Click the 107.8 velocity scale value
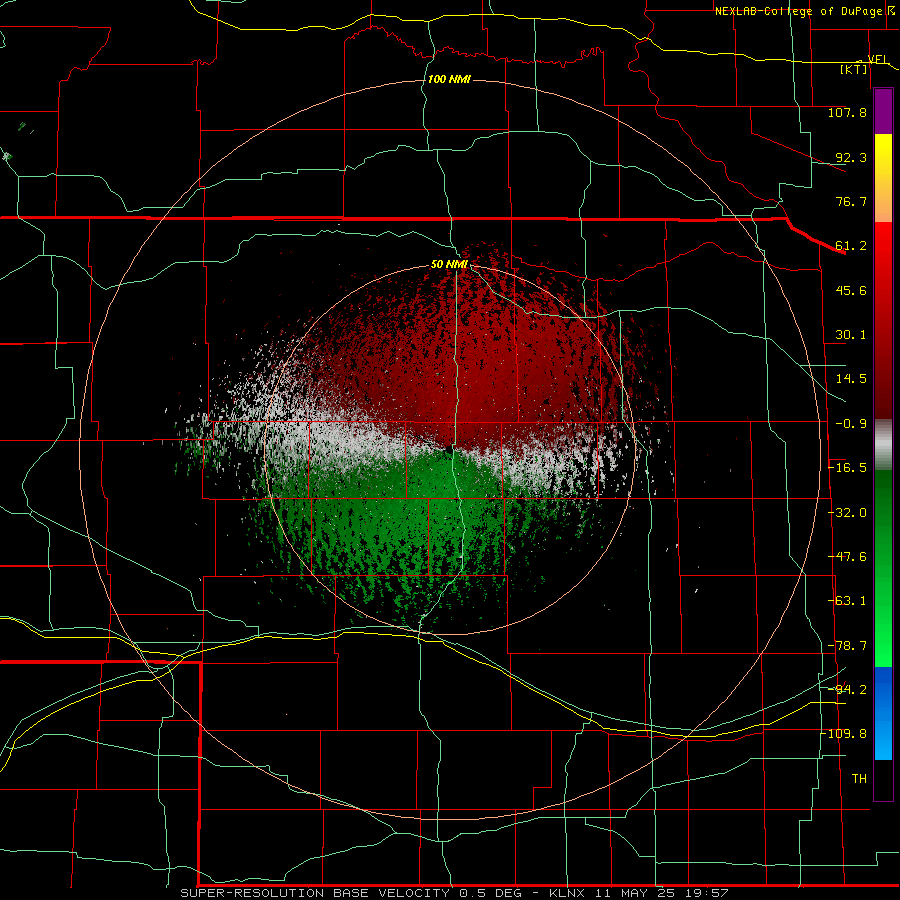 coord(847,112)
